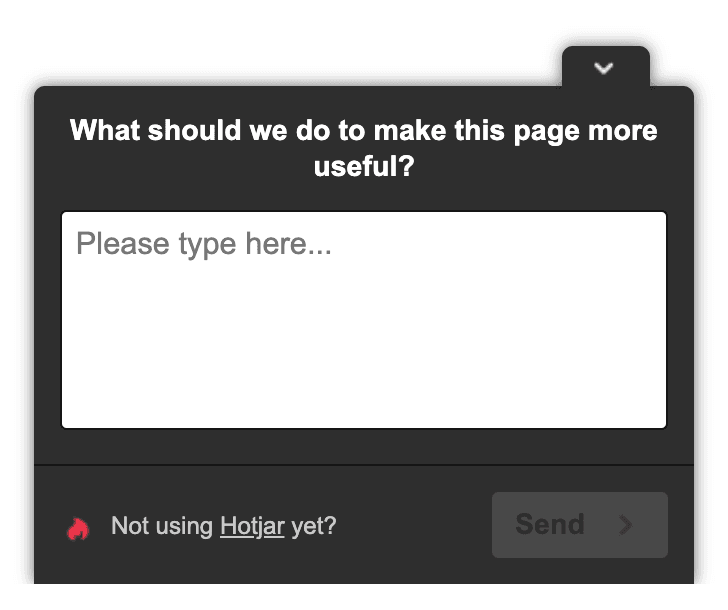
Task: Click the arrow inside the Send button
Action: (626, 525)
